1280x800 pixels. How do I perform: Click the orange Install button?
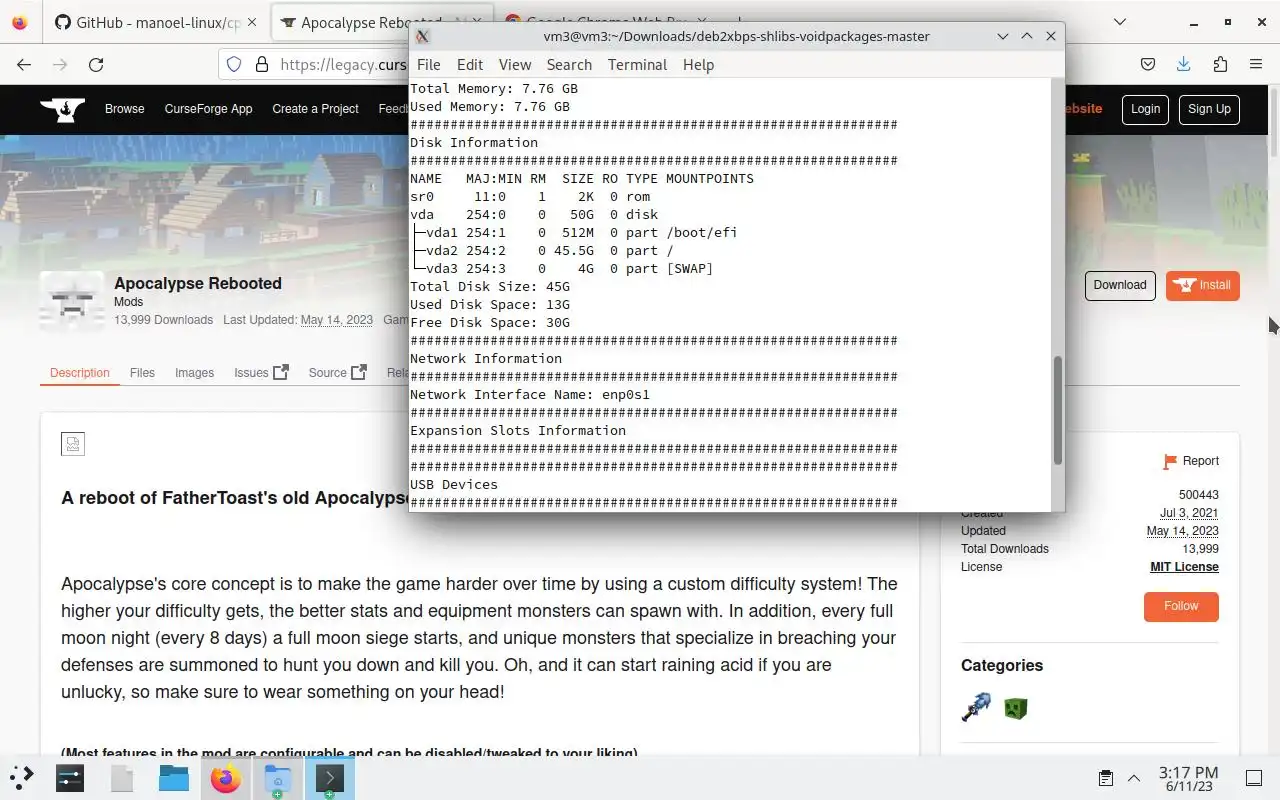pyautogui.click(x=1203, y=285)
